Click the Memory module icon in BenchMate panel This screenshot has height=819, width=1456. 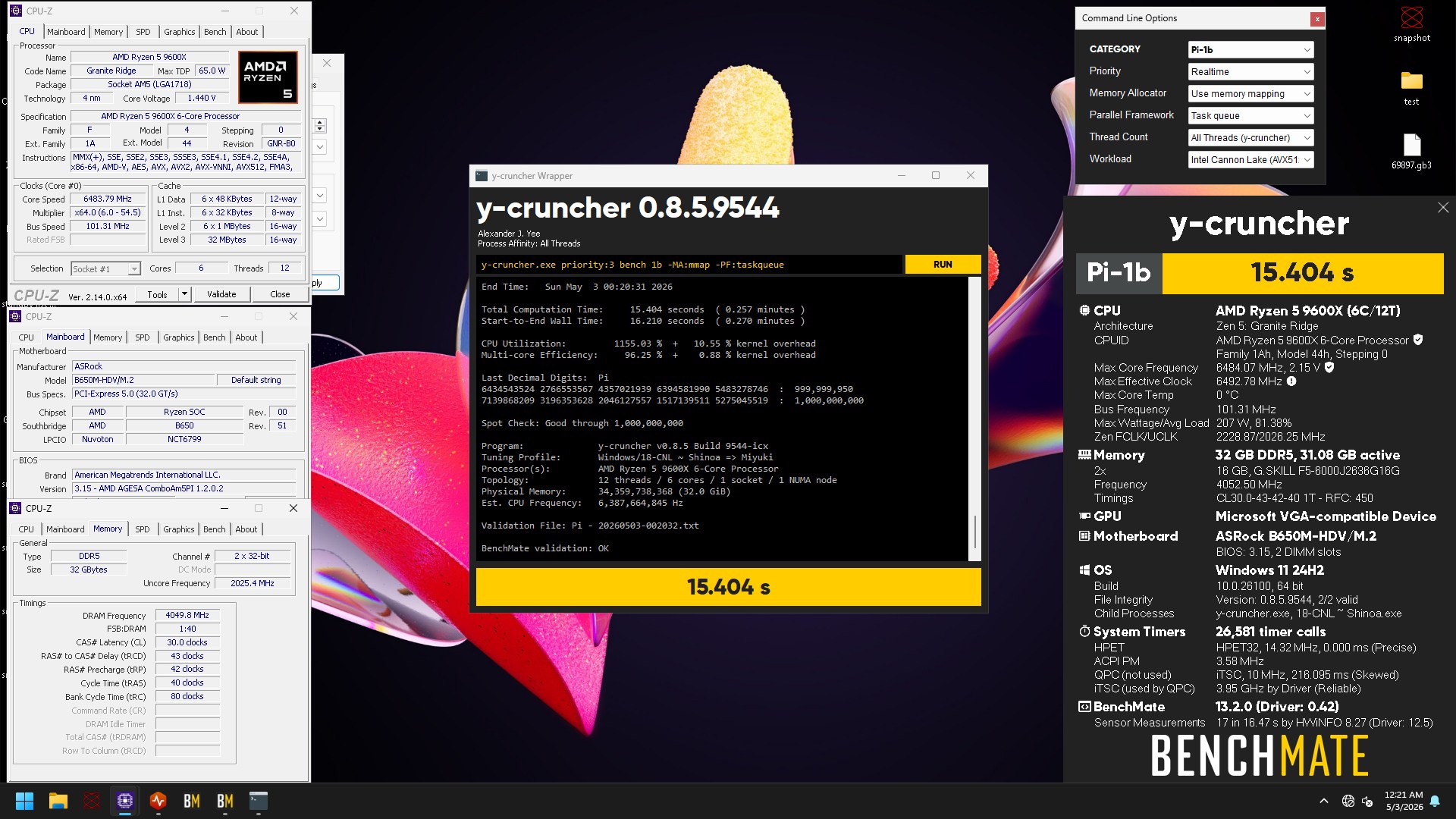(x=1084, y=455)
